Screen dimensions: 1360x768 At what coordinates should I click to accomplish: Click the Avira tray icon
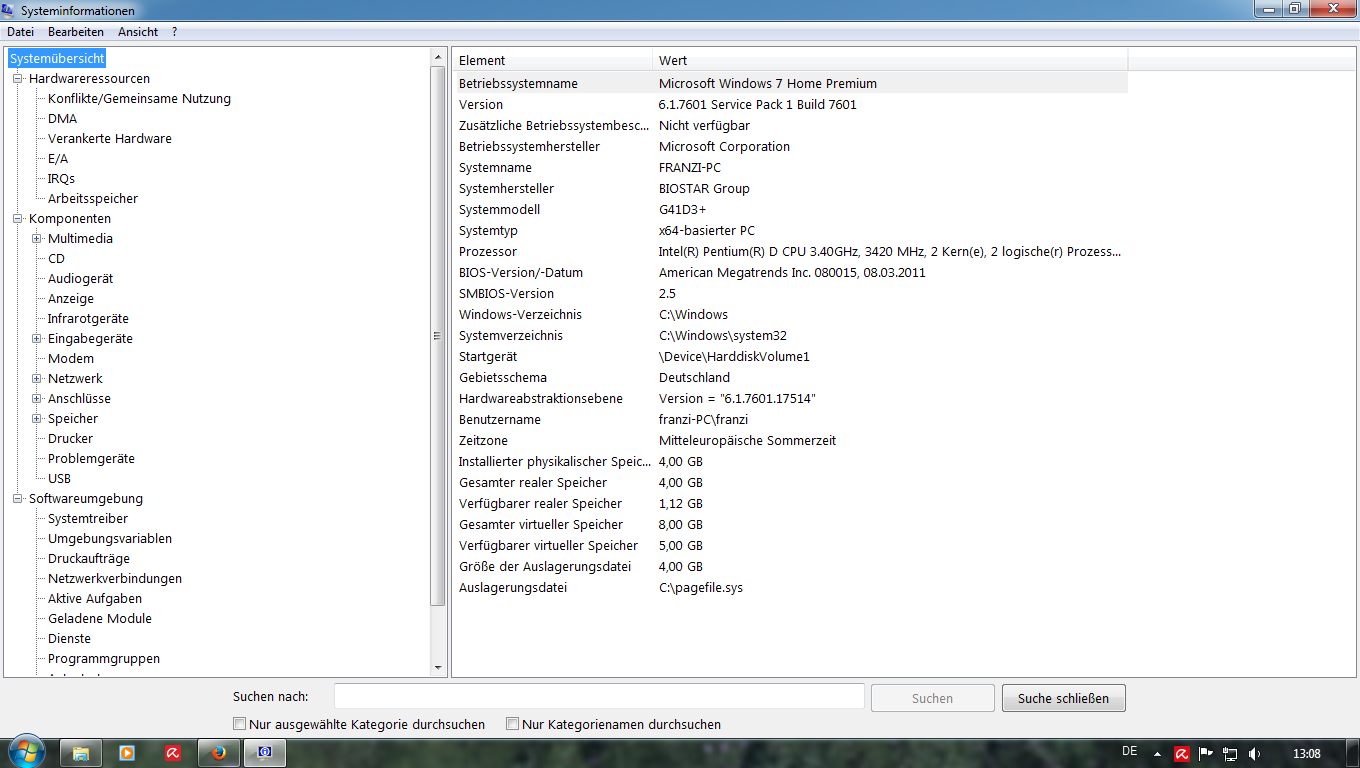pyautogui.click(x=1182, y=754)
